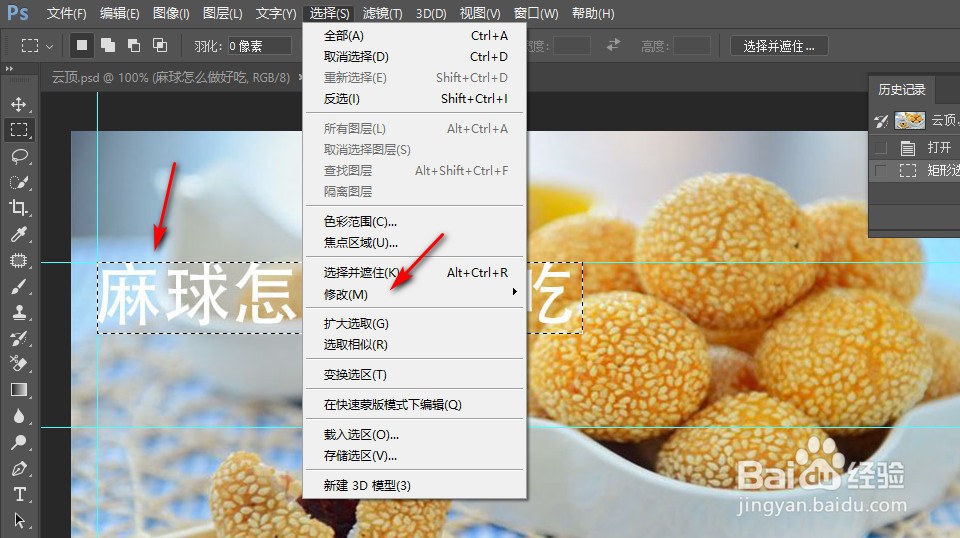This screenshot has width=960, height=538.
Task: Choose 新建 3D 模型(3)
Action: tap(415, 485)
